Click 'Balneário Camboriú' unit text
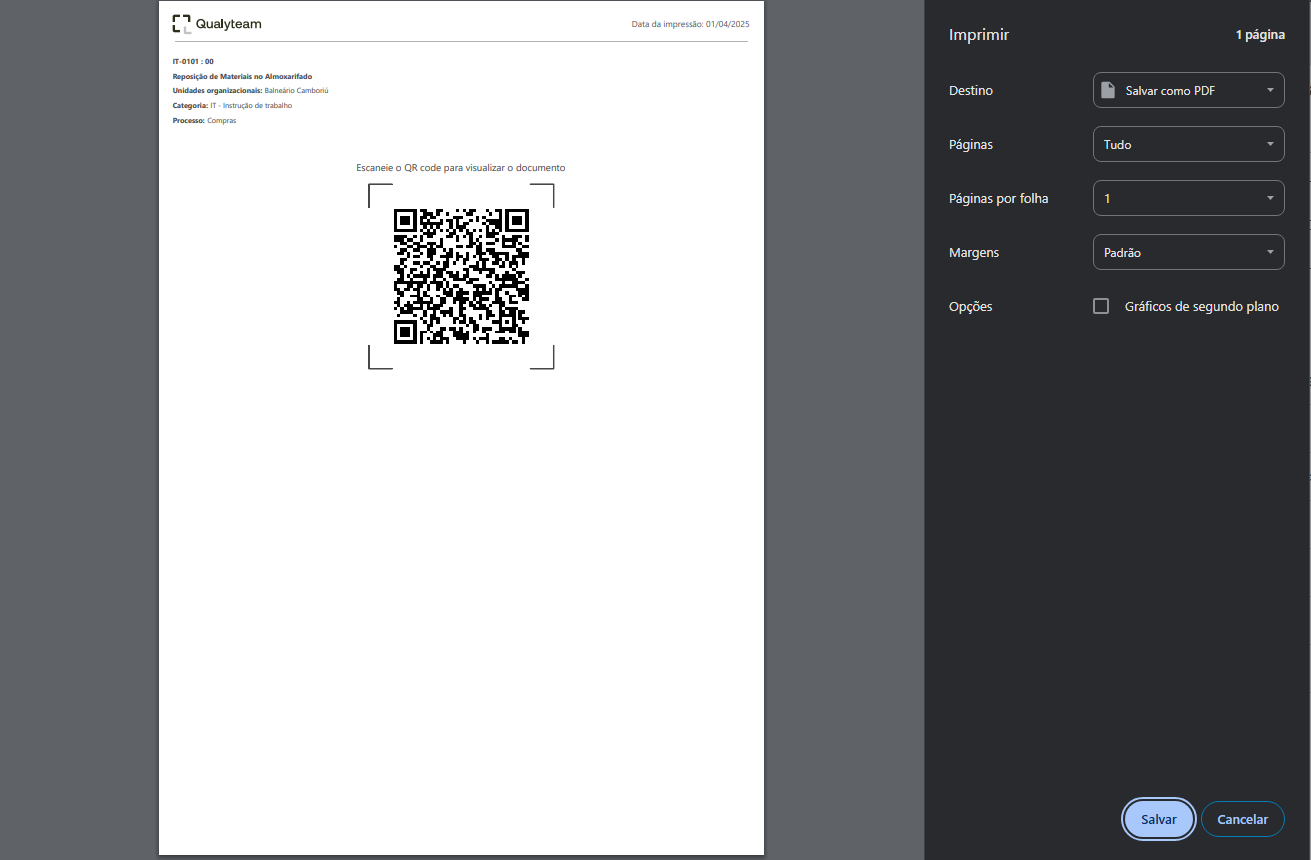Image resolution: width=1311 pixels, height=860 pixels. (296, 90)
